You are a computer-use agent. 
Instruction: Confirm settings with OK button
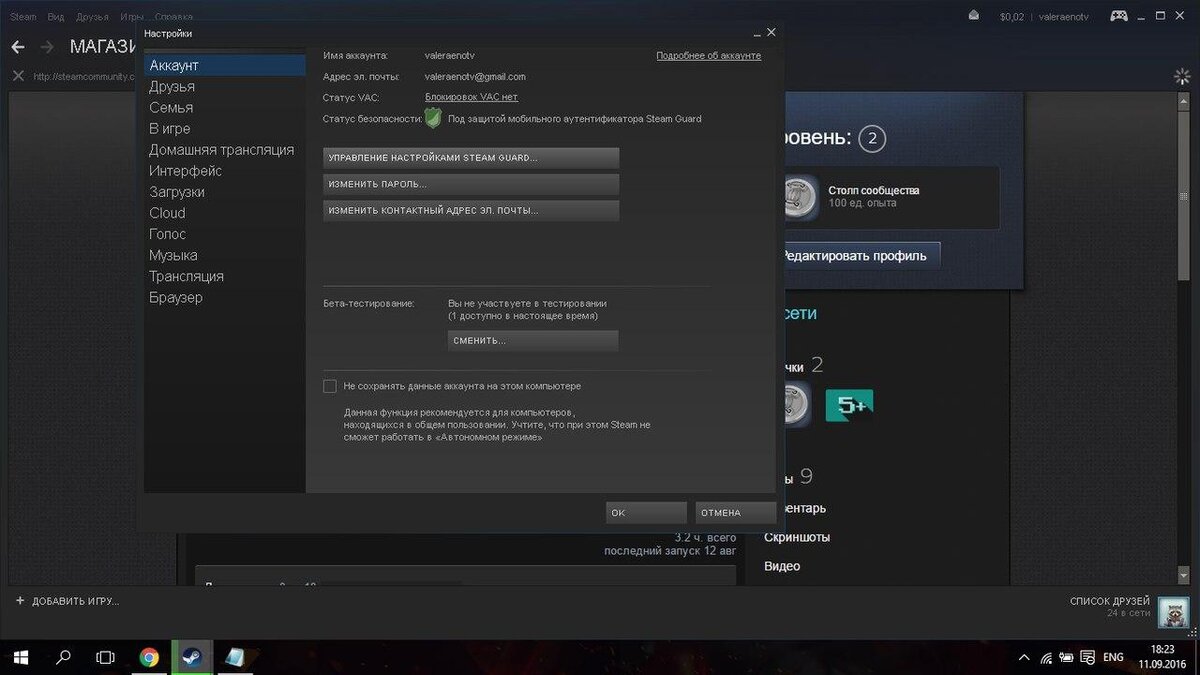click(646, 512)
